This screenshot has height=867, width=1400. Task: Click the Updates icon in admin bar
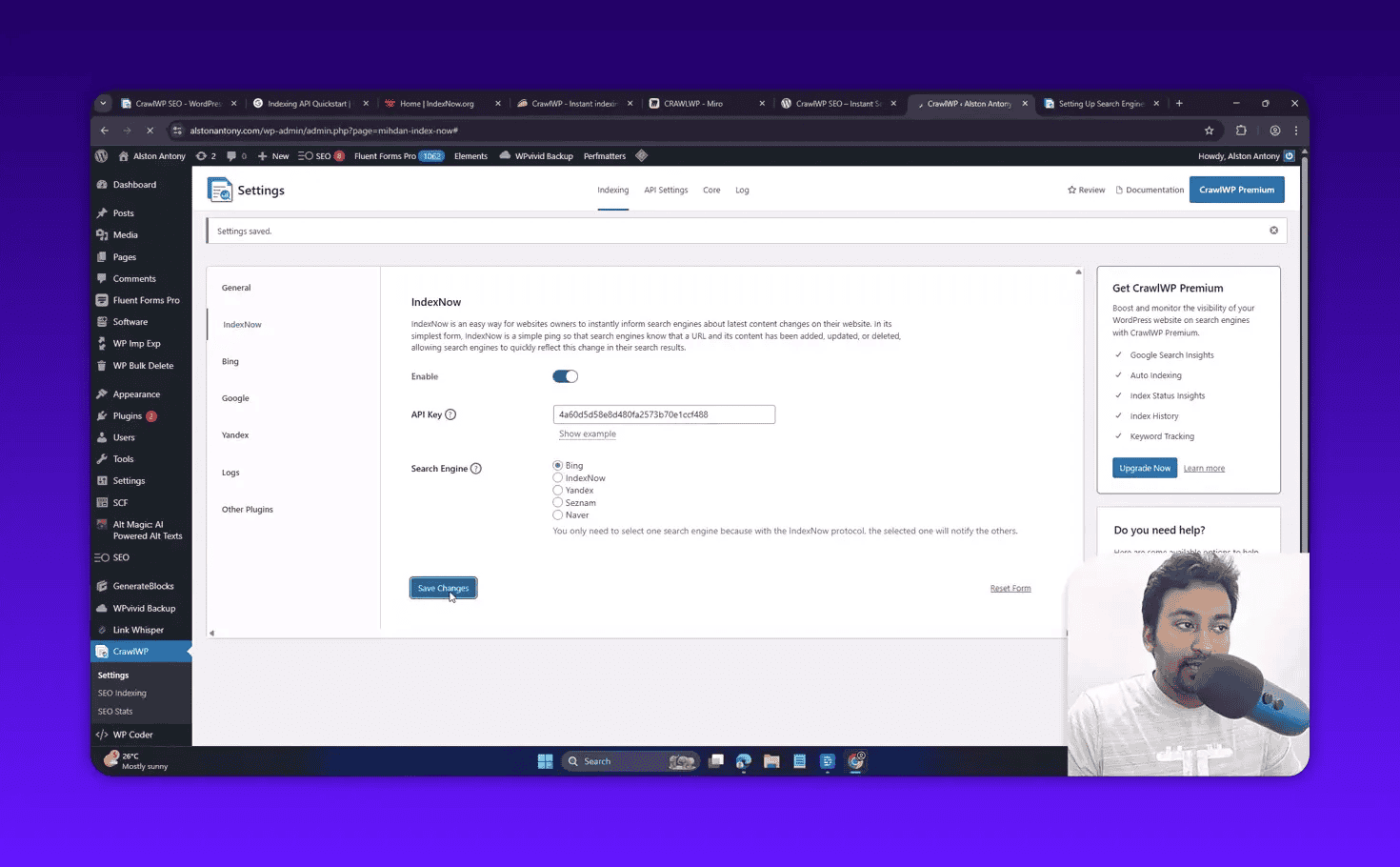point(205,156)
